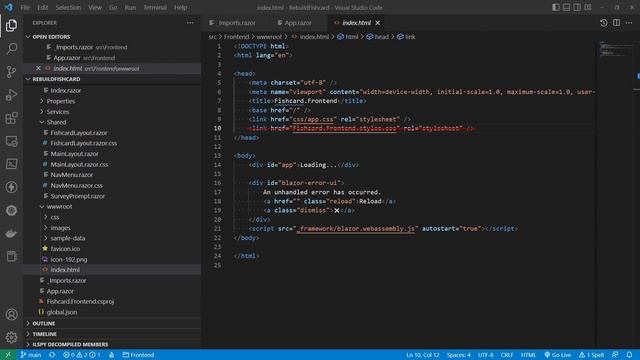The width and height of the screenshot is (640, 360).
Task: Open Fishcard.Frontend.csproj file
Action: pos(80,301)
